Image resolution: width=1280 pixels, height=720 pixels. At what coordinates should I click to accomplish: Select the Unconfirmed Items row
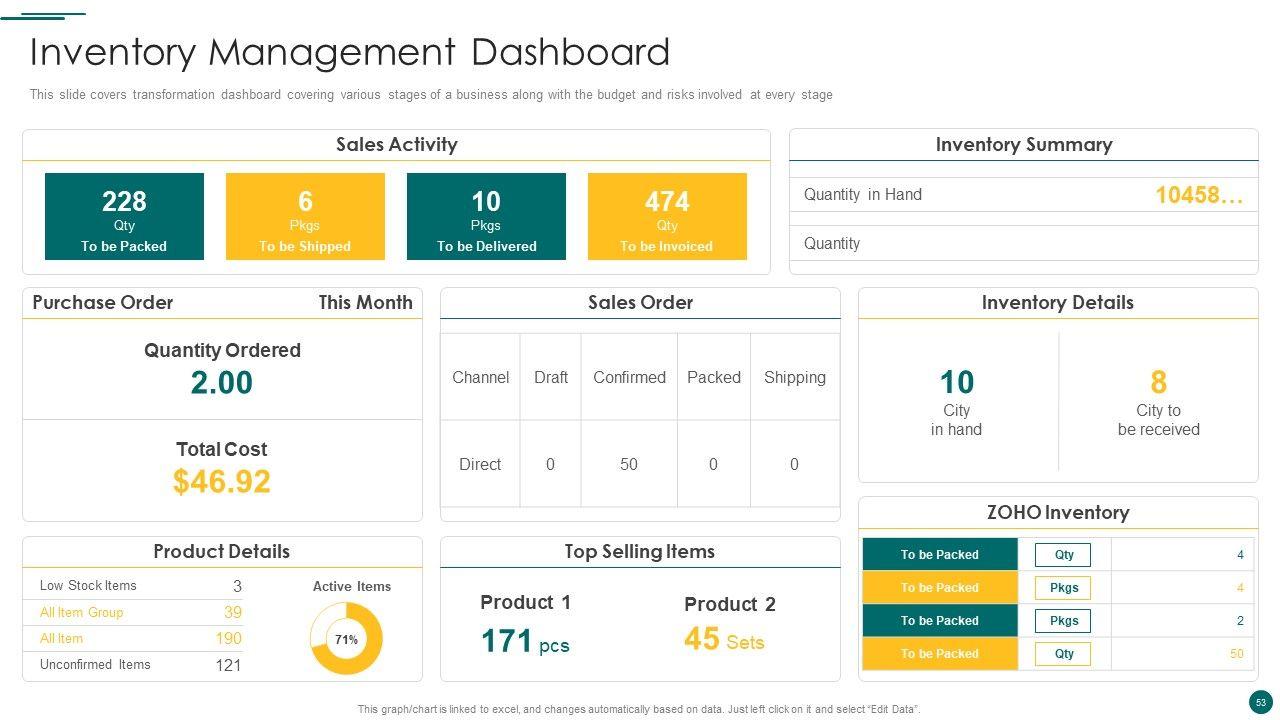(x=140, y=665)
